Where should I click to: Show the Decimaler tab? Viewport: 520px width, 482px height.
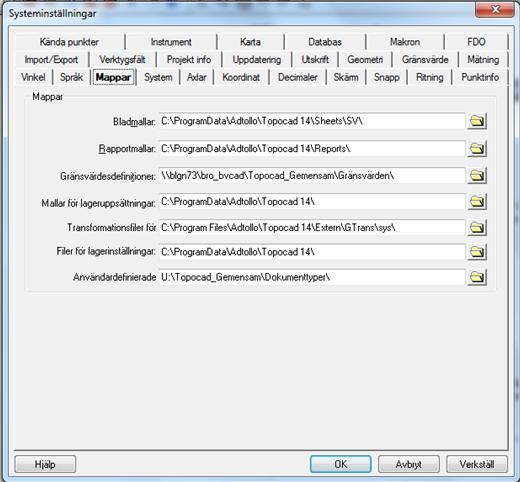pos(297,77)
